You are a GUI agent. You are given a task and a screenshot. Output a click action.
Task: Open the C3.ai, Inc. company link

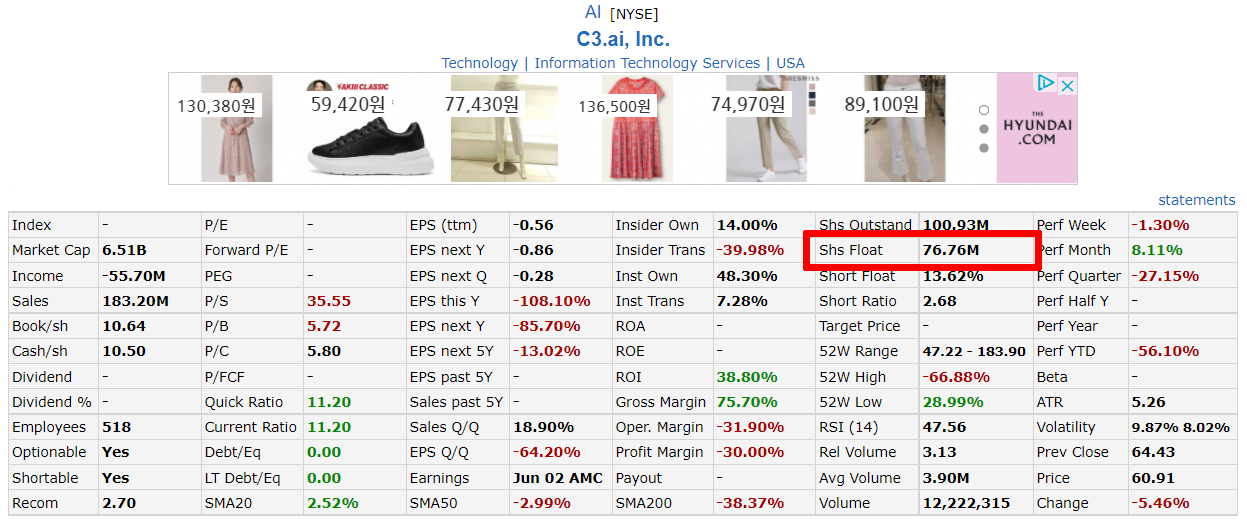click(623, 39)
